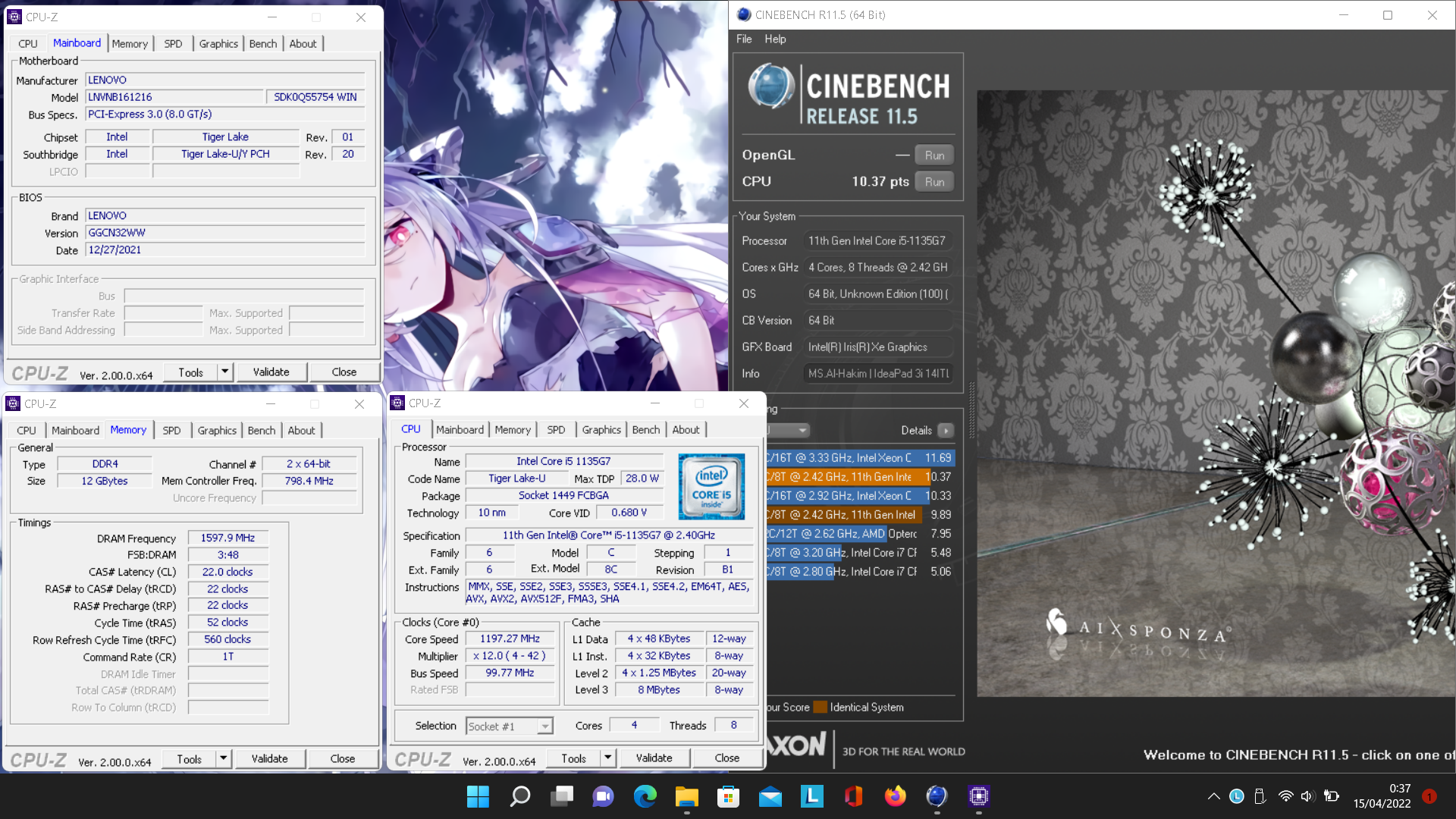Click Cinebench globe logo
This screenshot has height=819, width=1456.
[770, 86]
